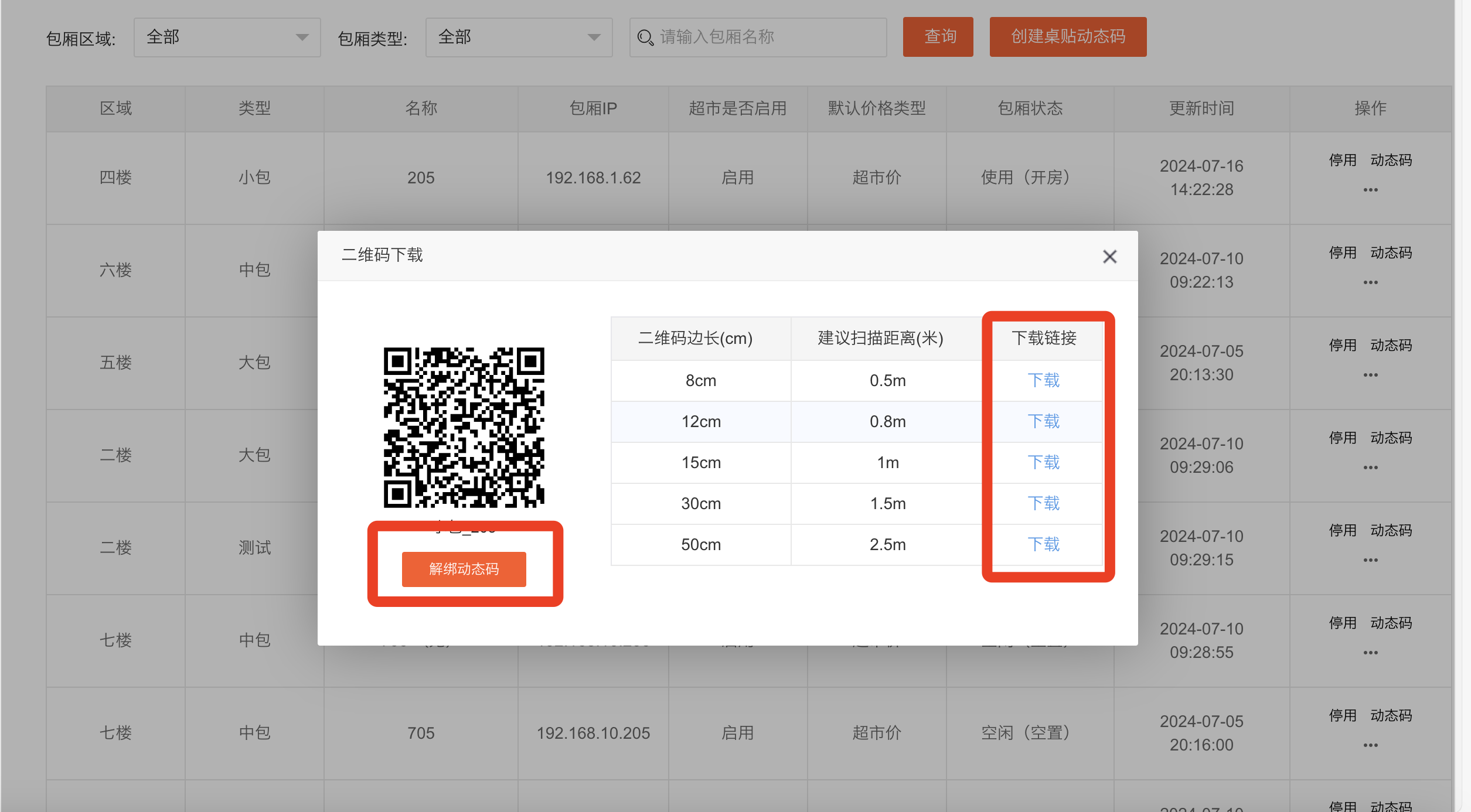Click the 查询 button
Screen dimensions: 1471x812
tap(938, 37)
